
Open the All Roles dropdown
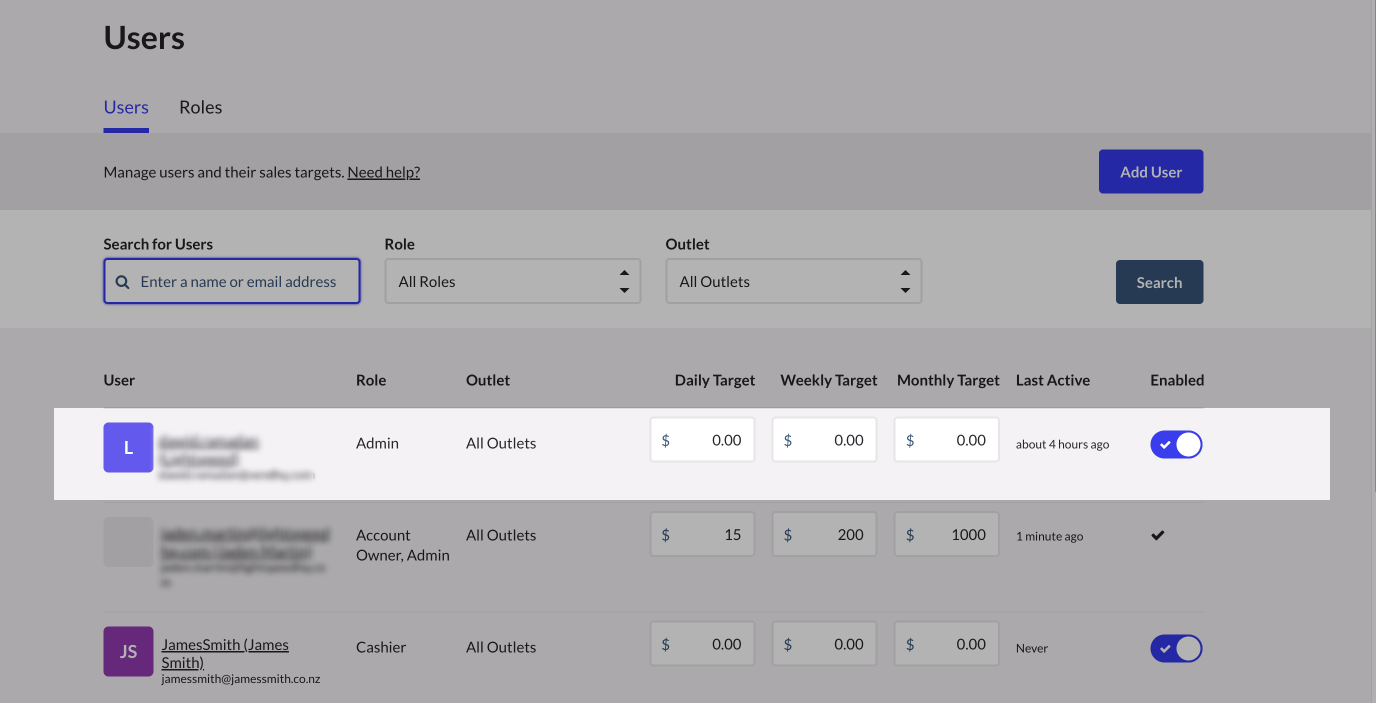[512, 282]
